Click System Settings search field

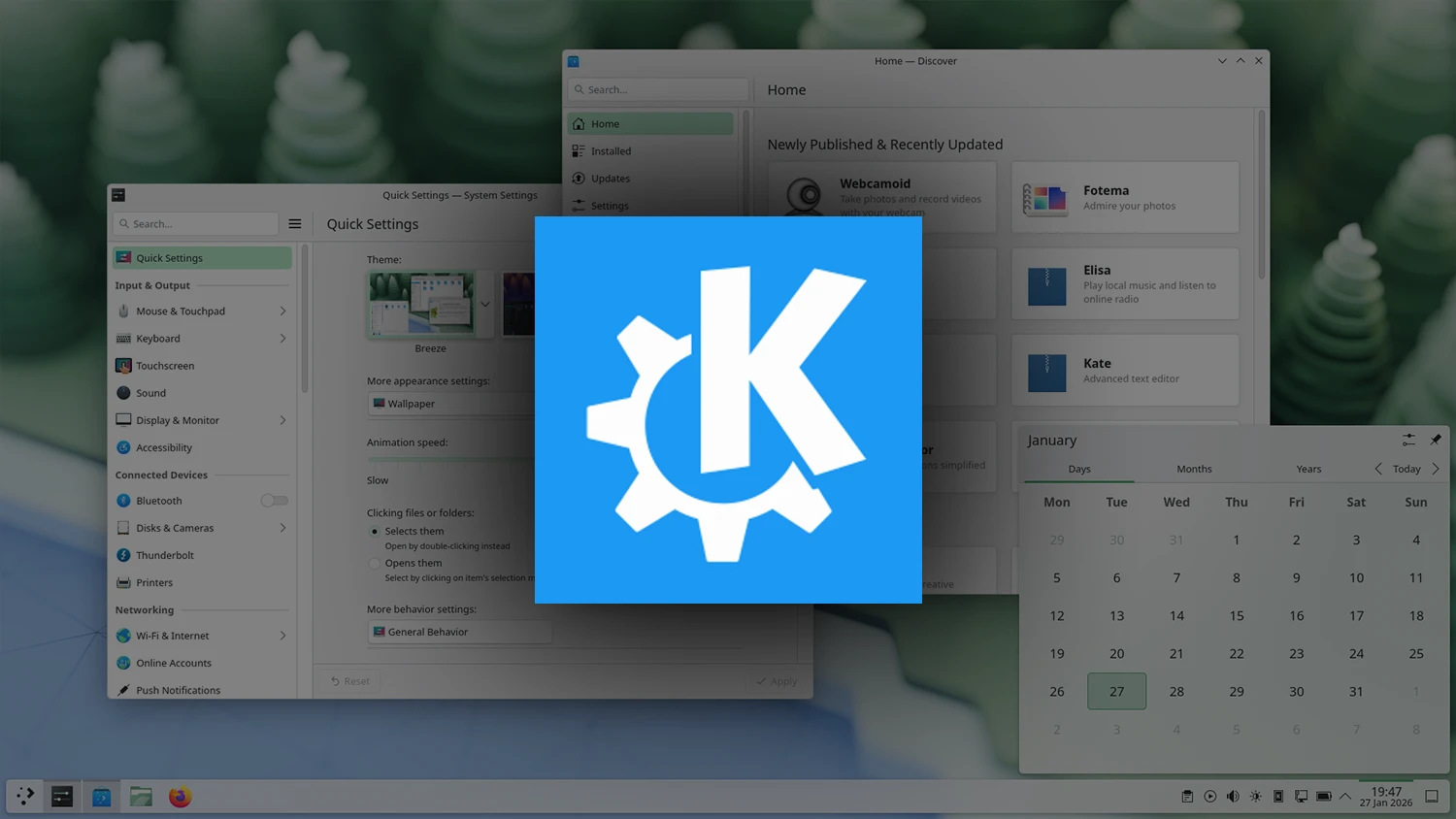[x=196, y=224]
